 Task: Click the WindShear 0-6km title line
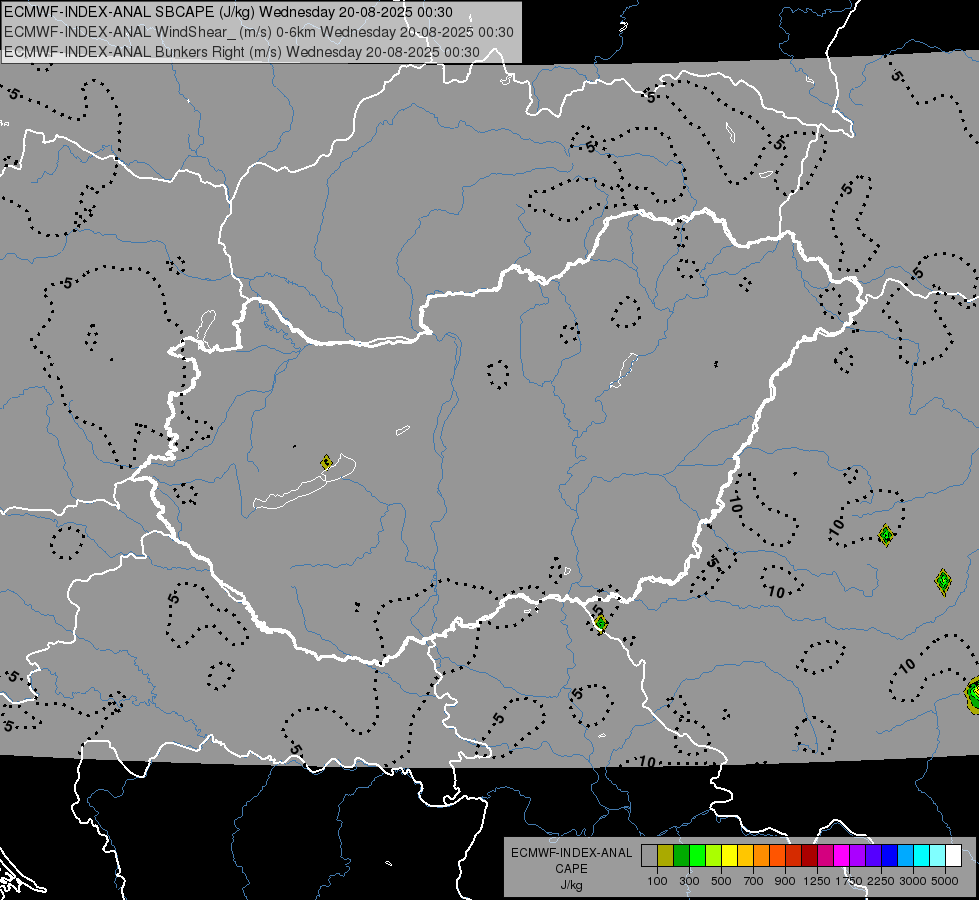258,32
